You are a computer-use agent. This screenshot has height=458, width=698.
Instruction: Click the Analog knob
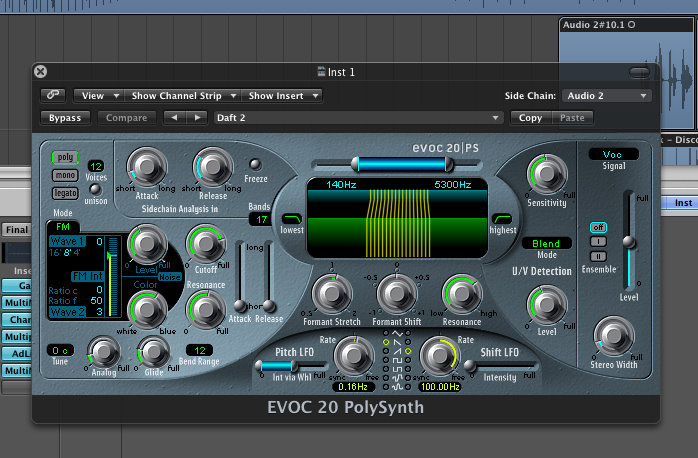click(x=104, y=352)
